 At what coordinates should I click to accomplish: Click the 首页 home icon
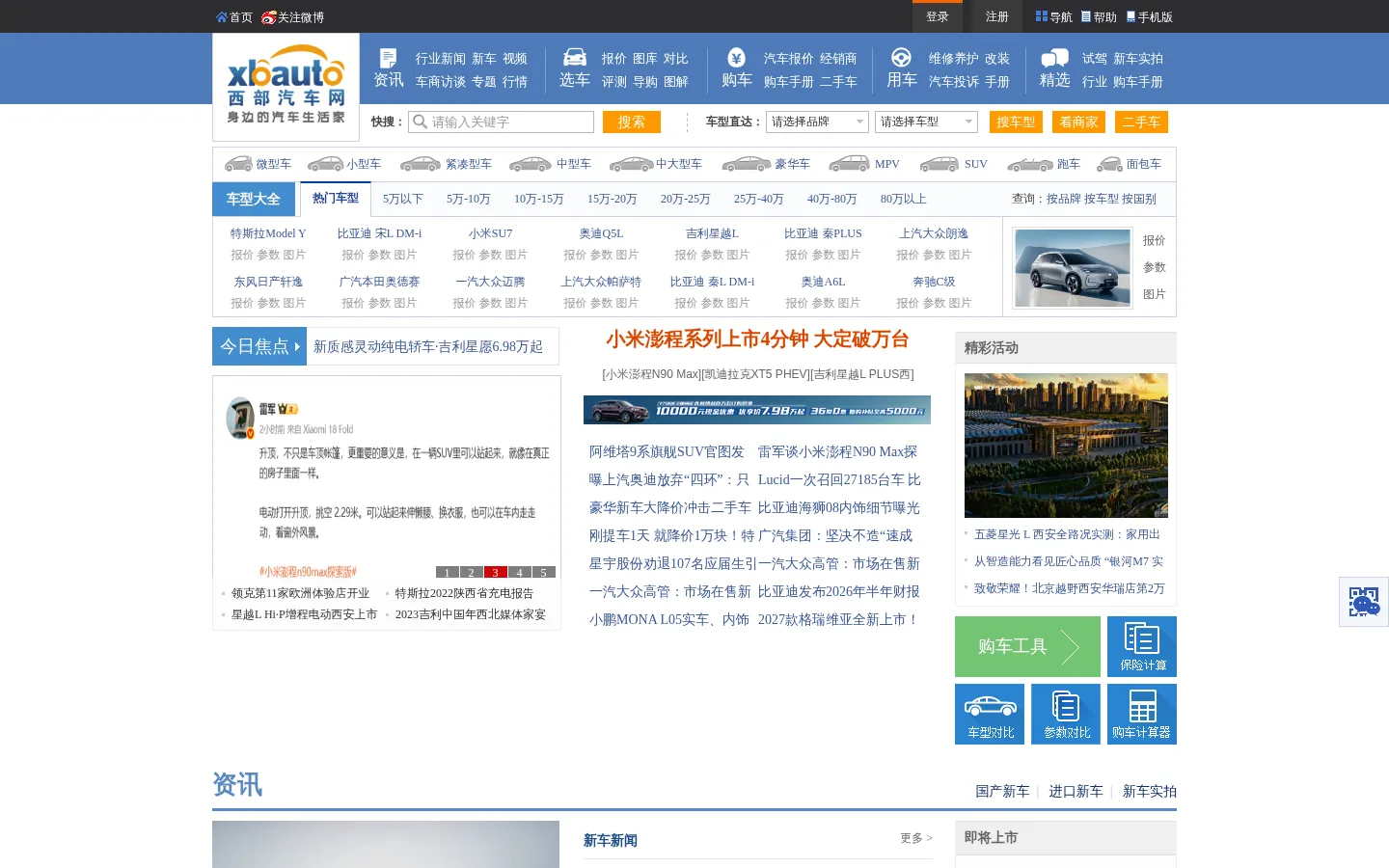pos(222,17)
